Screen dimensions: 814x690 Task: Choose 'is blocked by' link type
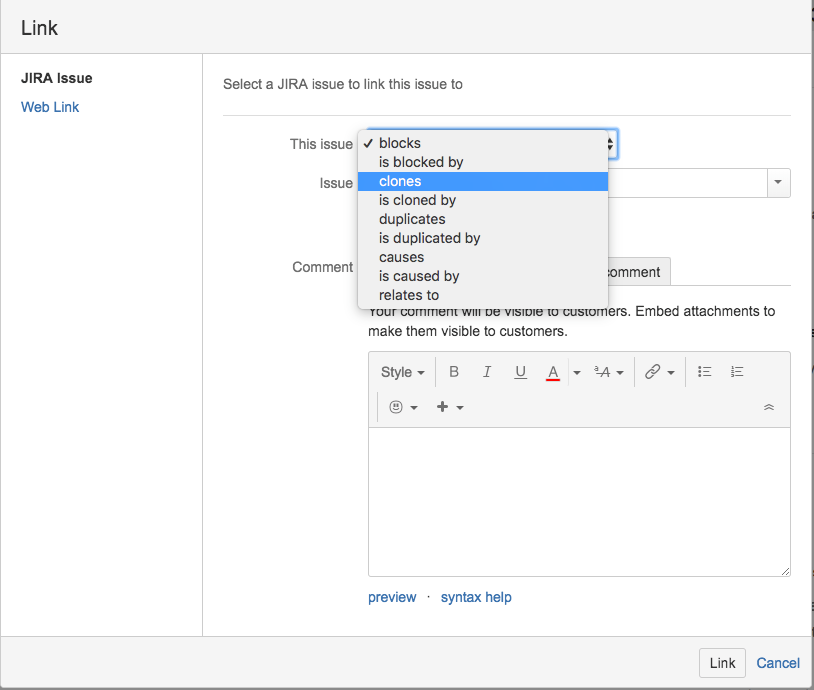[x=421, y=162]
